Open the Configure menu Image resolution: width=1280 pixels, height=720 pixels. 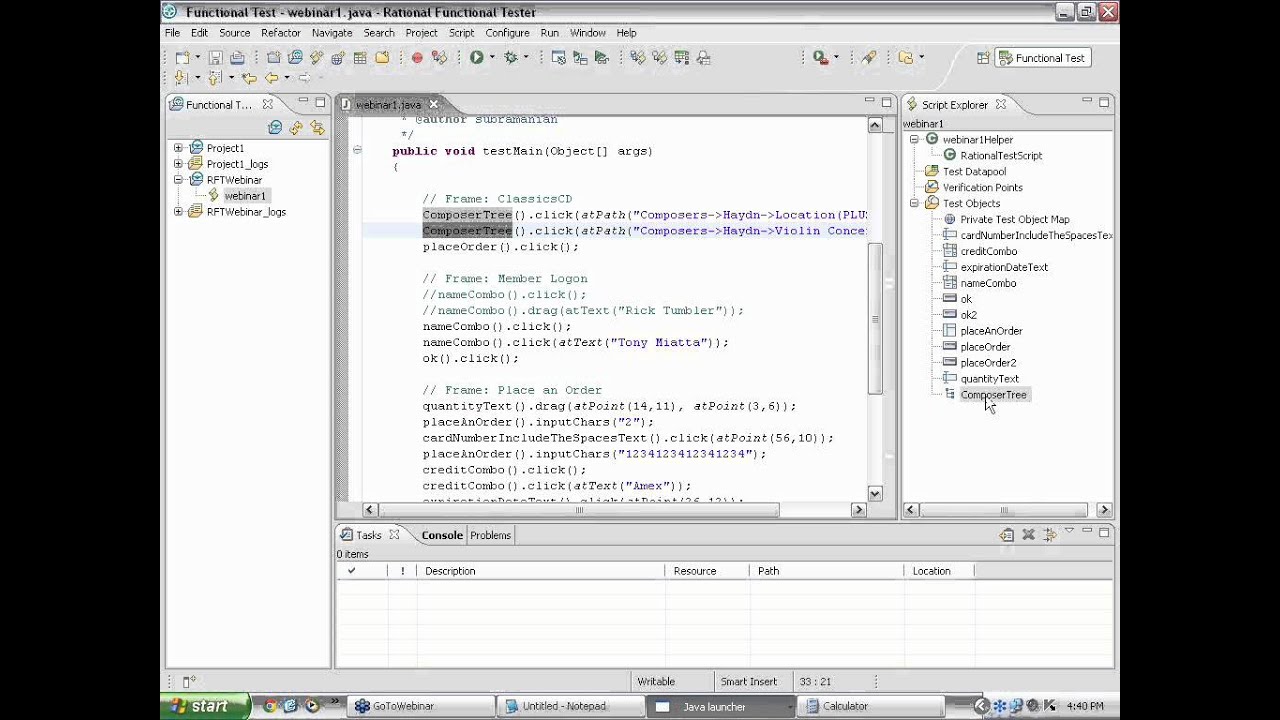(x=507, y=33)
